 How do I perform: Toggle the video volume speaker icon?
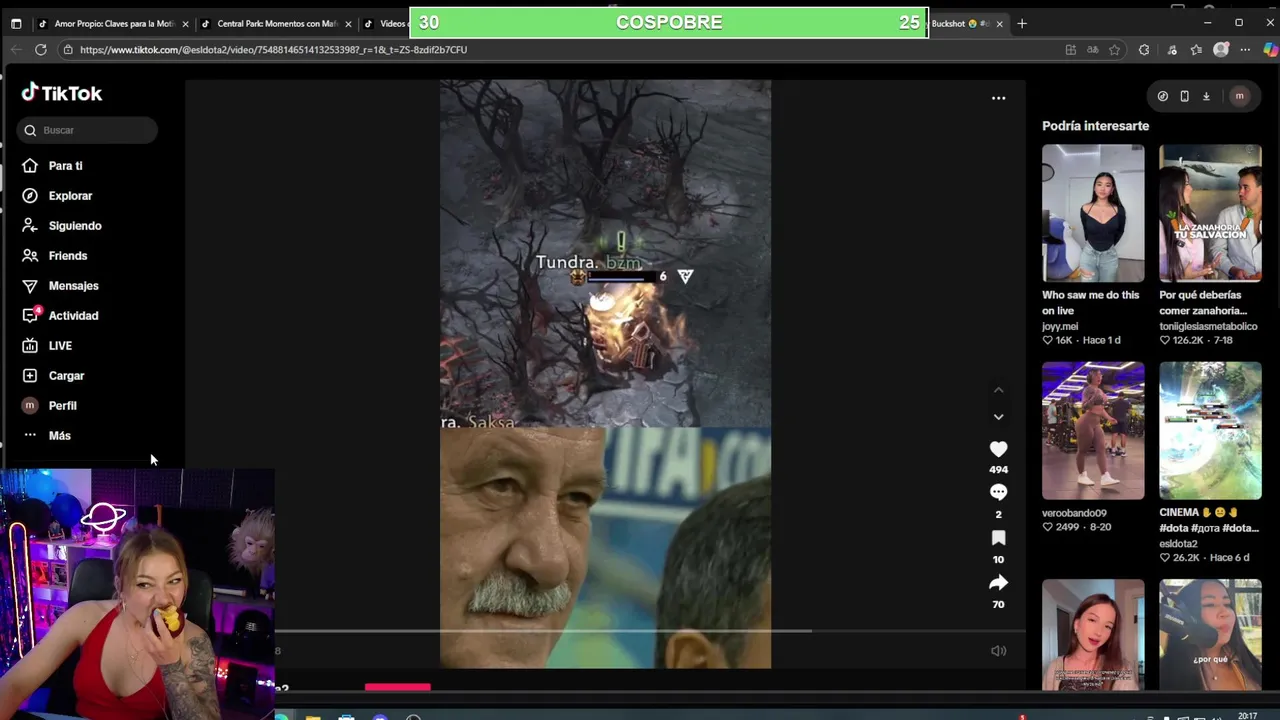[x=998, y=651]
